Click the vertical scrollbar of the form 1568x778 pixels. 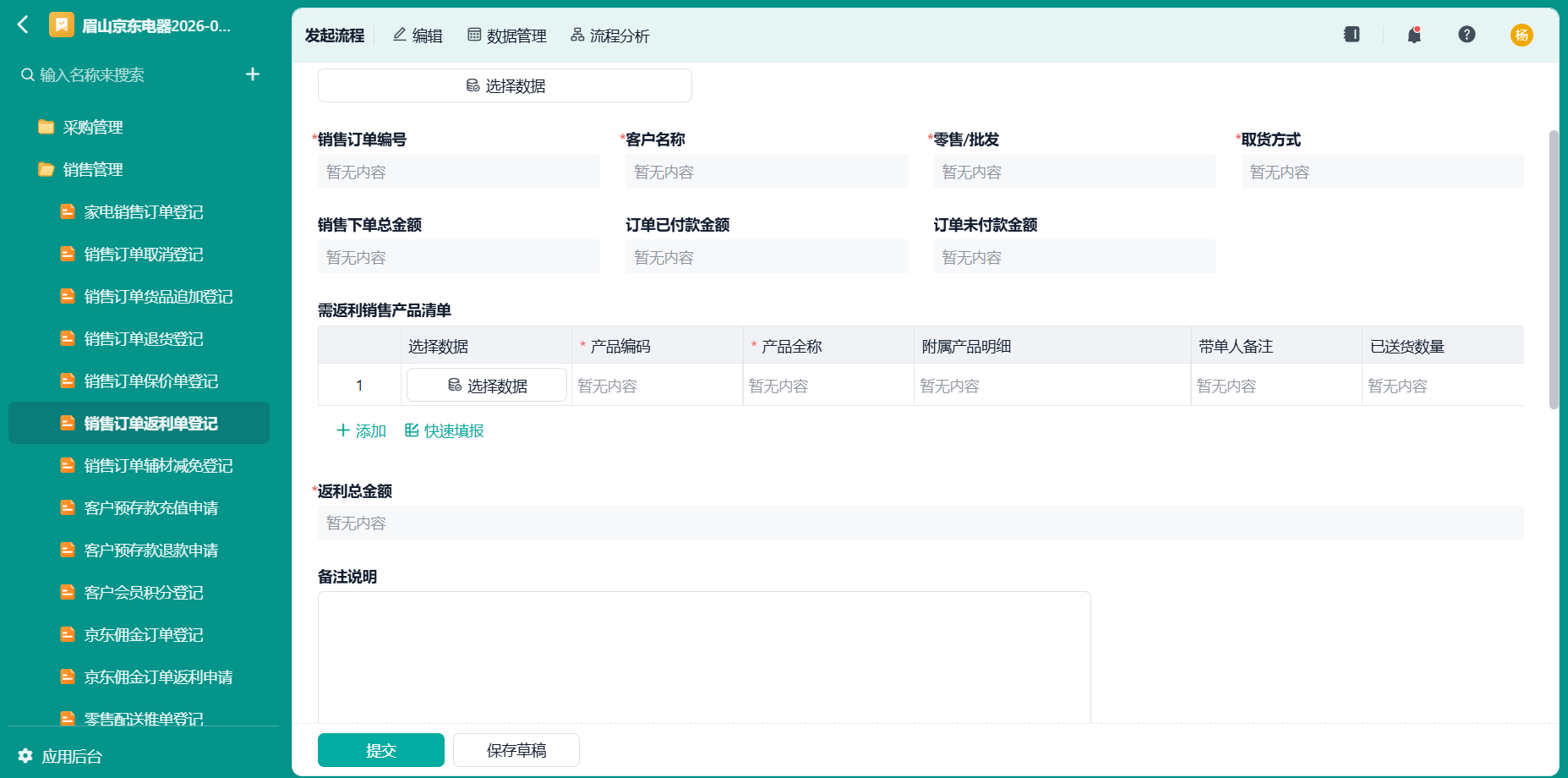[x=1554, y=270]
